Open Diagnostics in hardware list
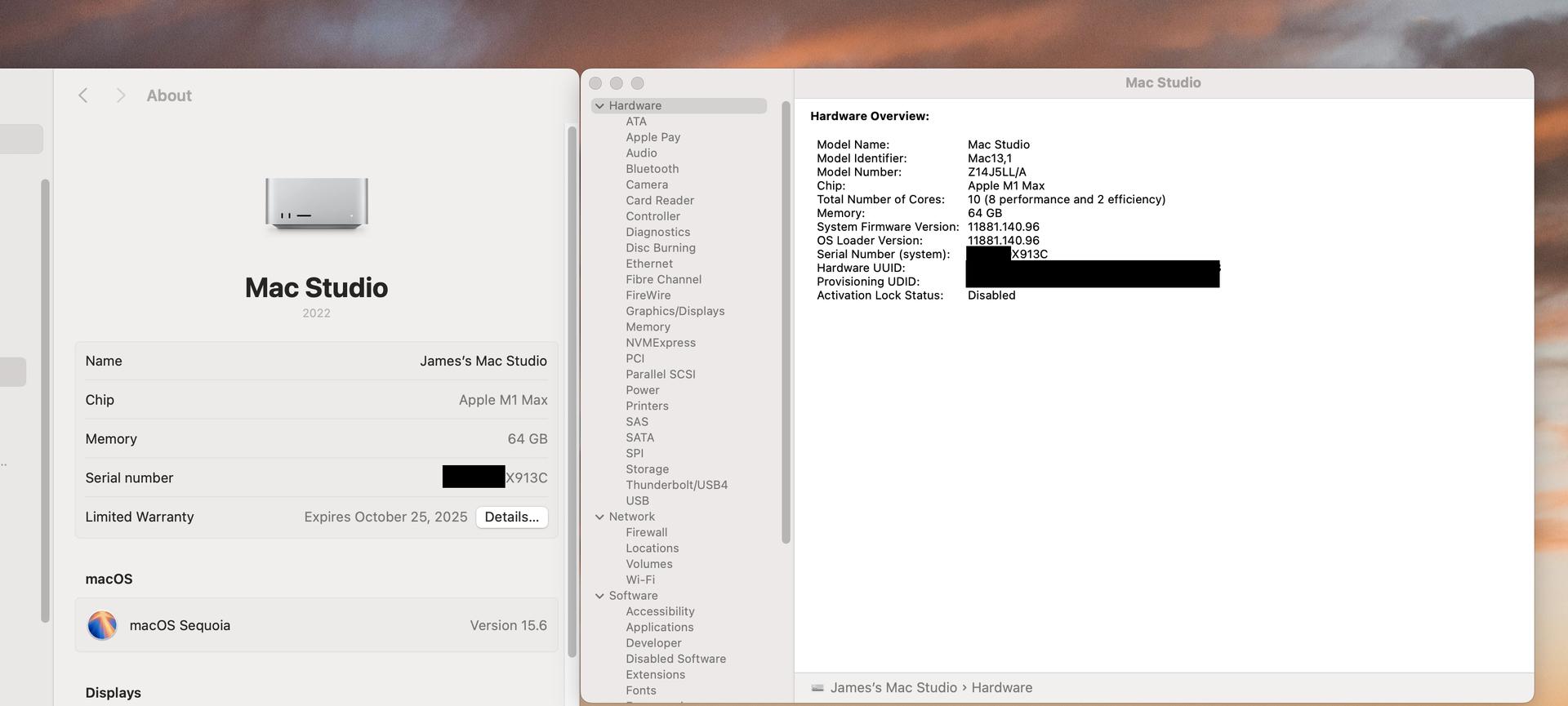The width and height of the screenshot is (1568, 706). [658, 232]
